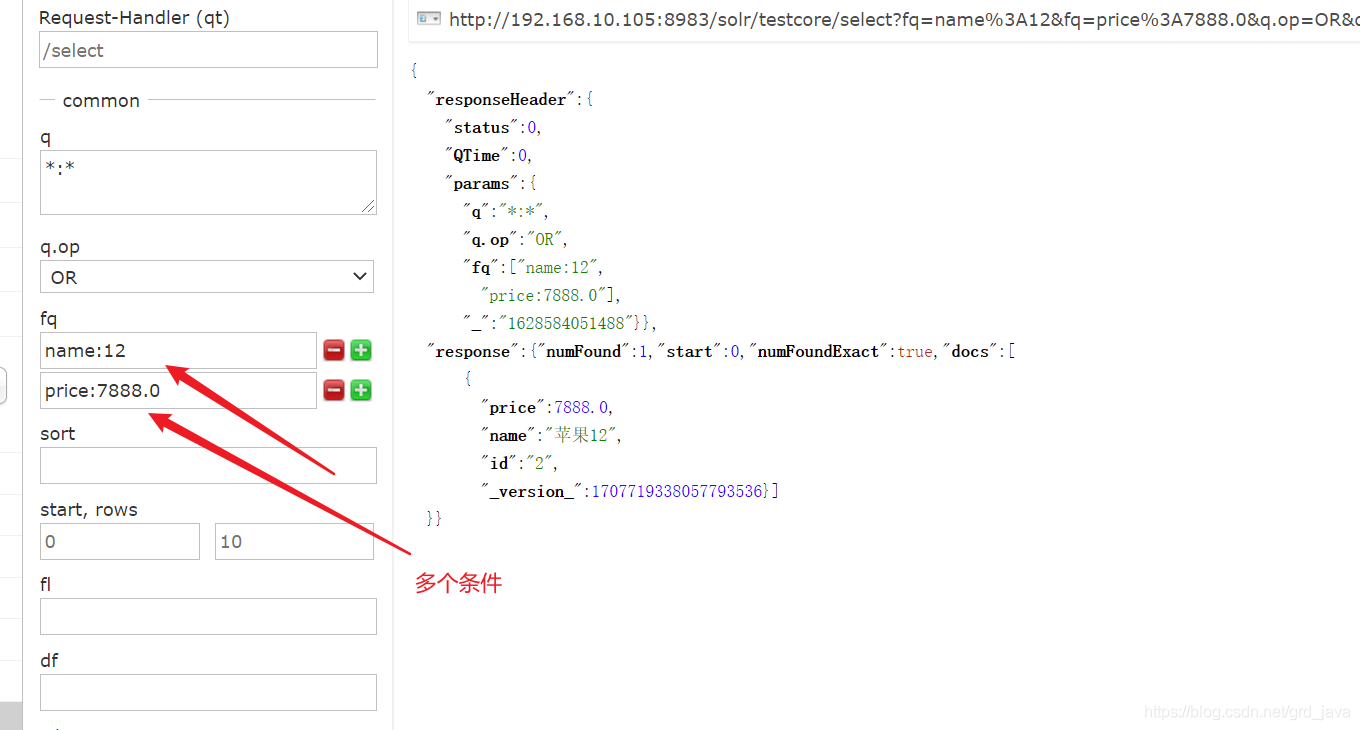Add a filter row after price:7888.0

361,390
